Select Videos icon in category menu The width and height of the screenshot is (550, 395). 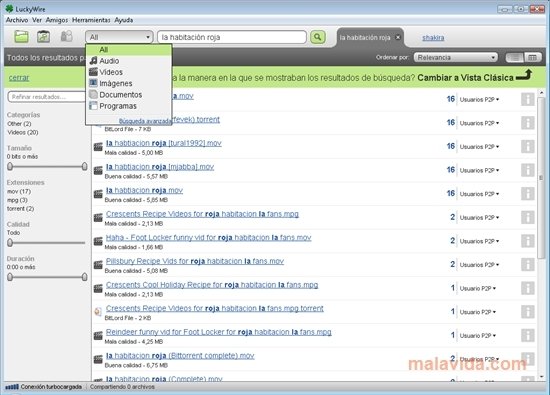(93, 72)
